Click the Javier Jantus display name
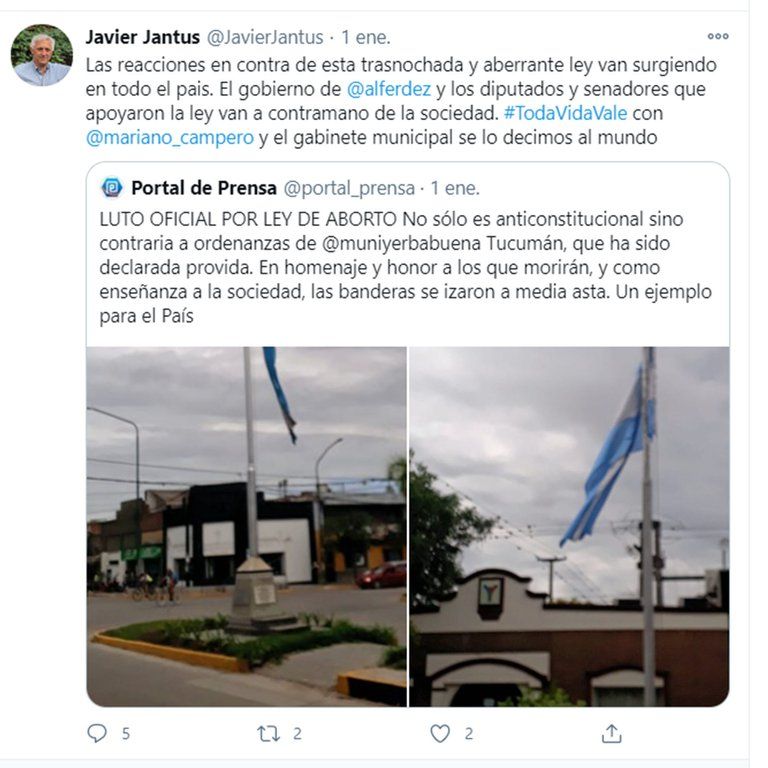Viewport: 768px width, 768px height. 143,37
